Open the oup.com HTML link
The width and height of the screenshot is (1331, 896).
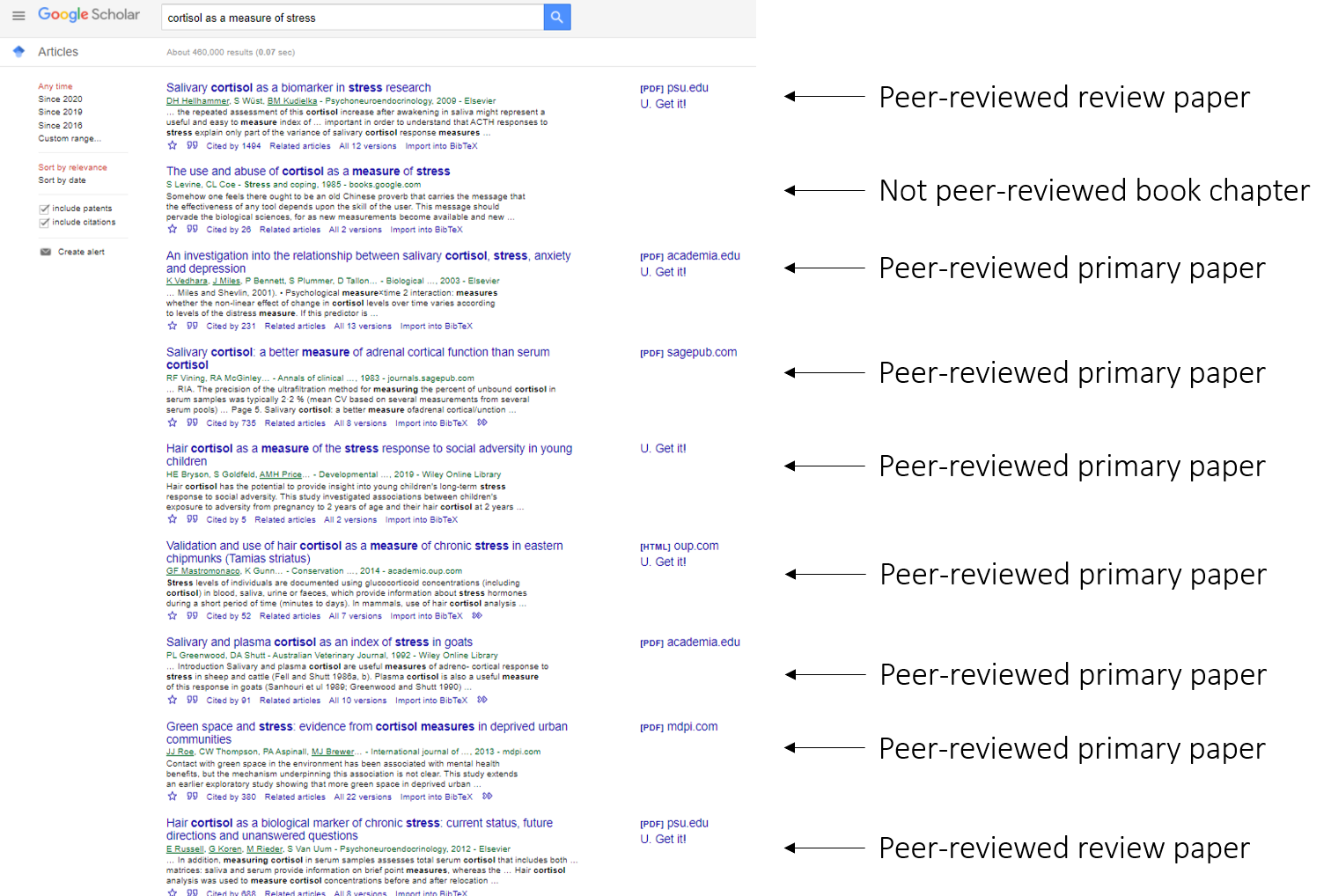(x=680, y=546)
